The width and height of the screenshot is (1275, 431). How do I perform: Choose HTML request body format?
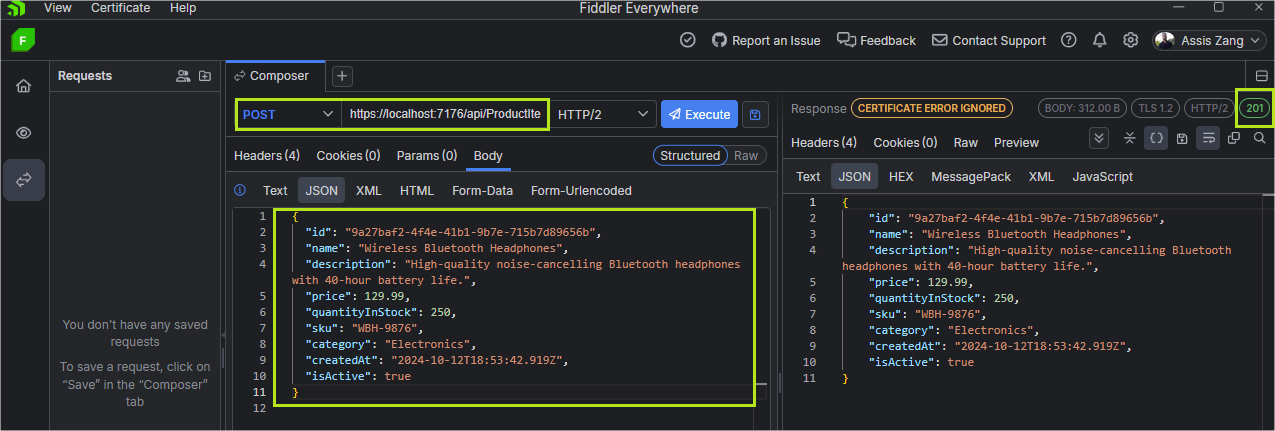point(417,190)
